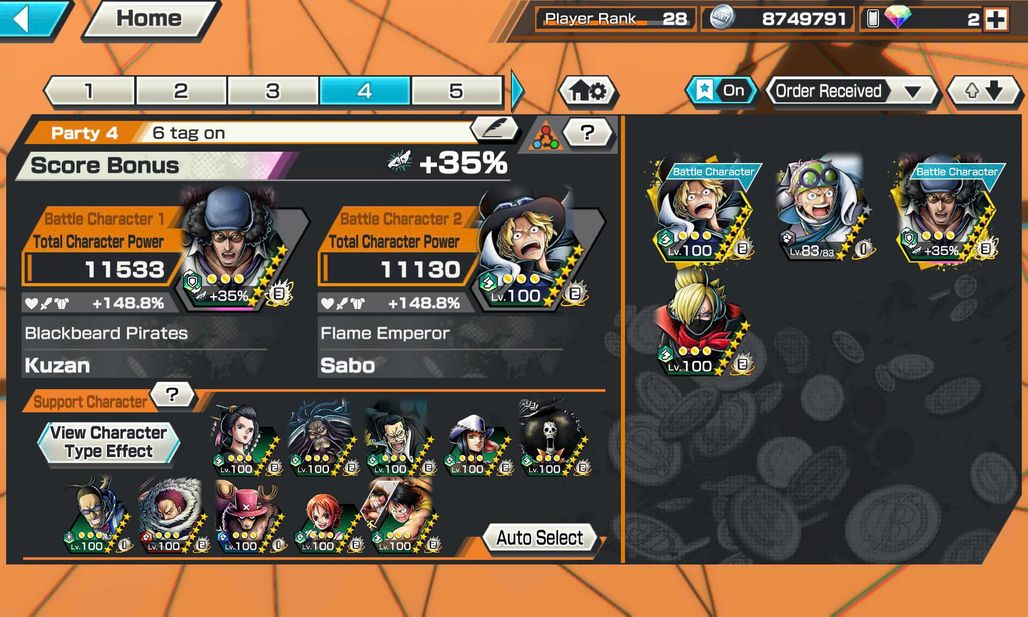The image size is (1028, 617).
Task: Select masked Sanji character in roster
Action: coord(701,323)
